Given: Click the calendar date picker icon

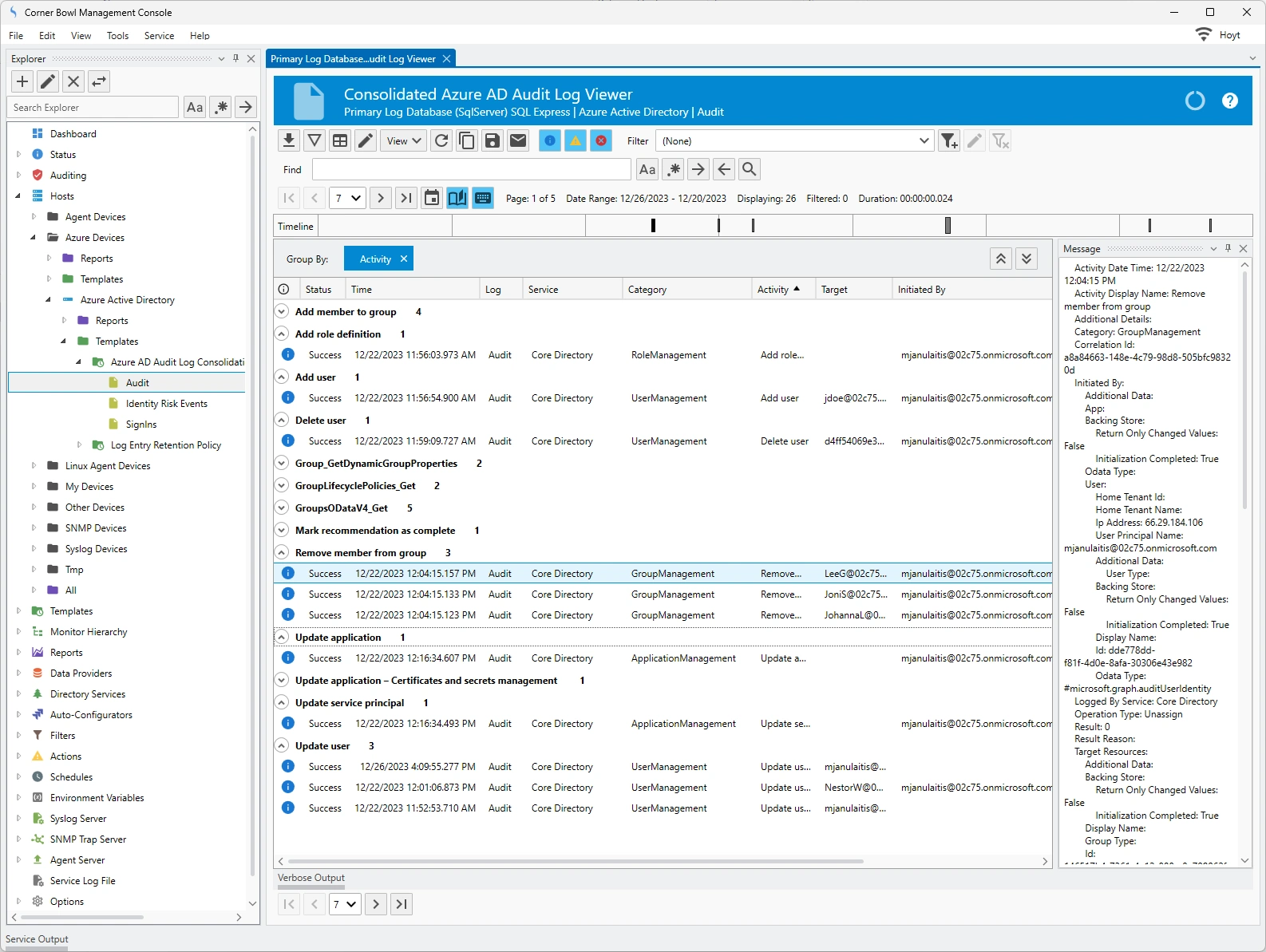Looking at the screenshot, I should click(x=432, y=199).
